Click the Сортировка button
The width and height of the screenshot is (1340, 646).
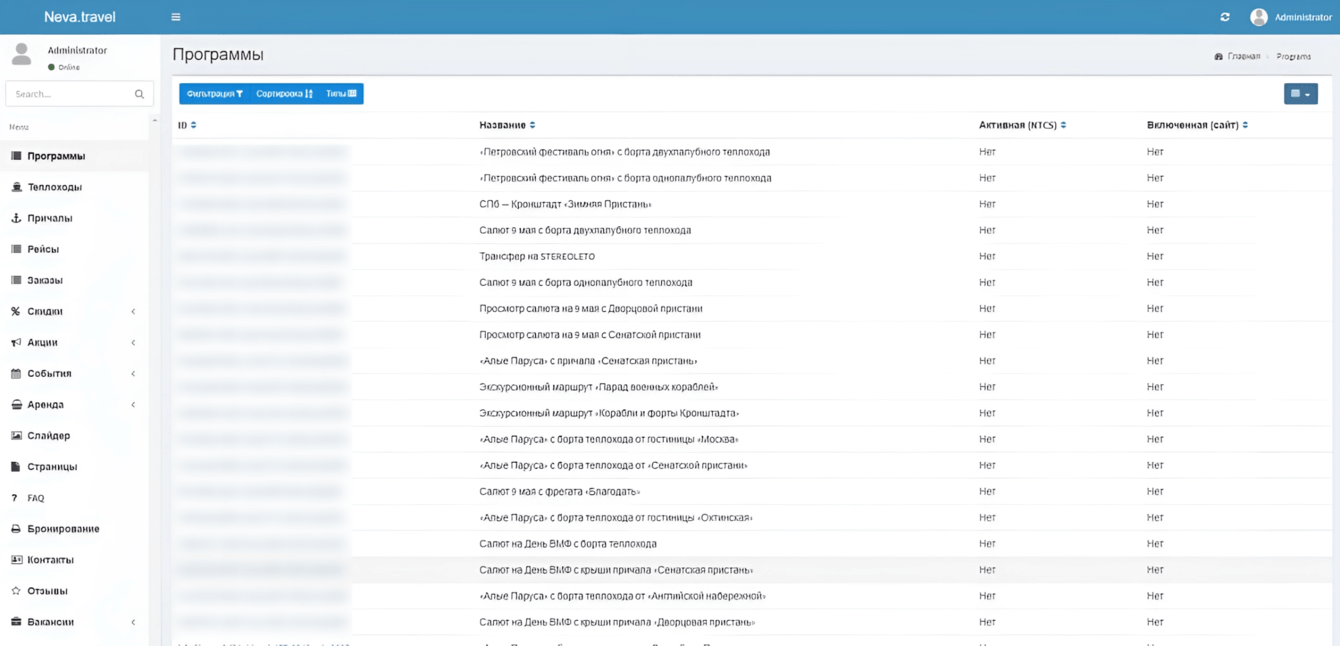pyautogui.click(x=284, y=94)
